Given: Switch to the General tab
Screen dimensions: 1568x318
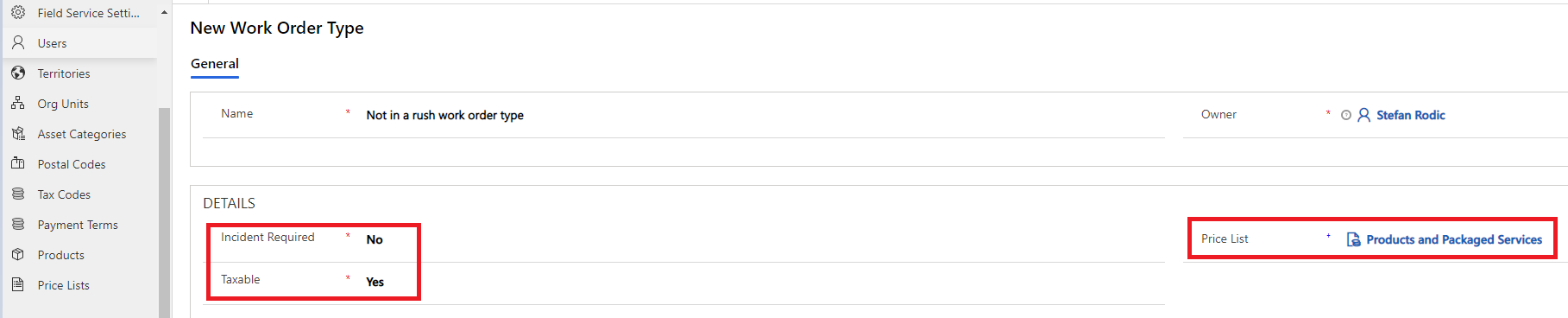Looking at the screenshot, I should click(215, 64).
